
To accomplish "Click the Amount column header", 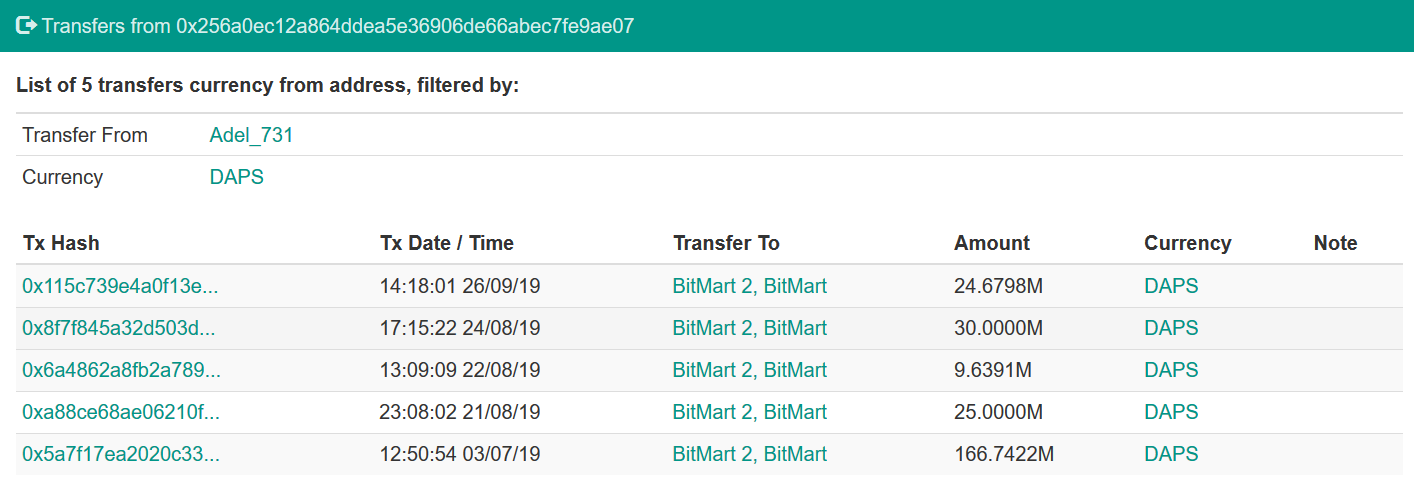I will (x=992, y=243).
